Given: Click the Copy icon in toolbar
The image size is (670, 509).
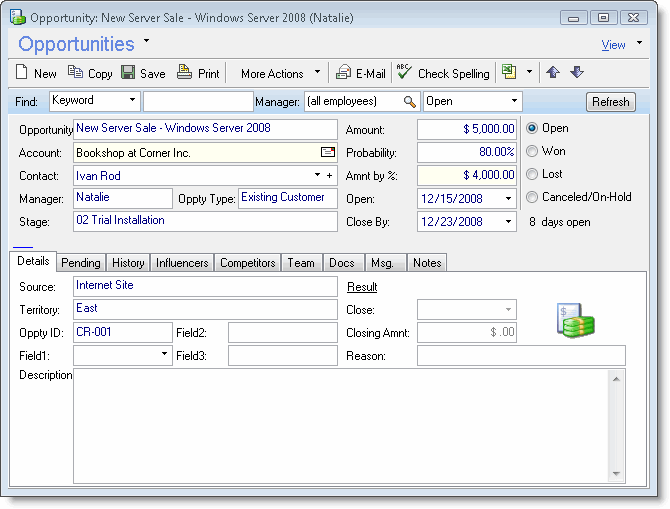Looking at the screenshot, I should [x=76, y=73].
